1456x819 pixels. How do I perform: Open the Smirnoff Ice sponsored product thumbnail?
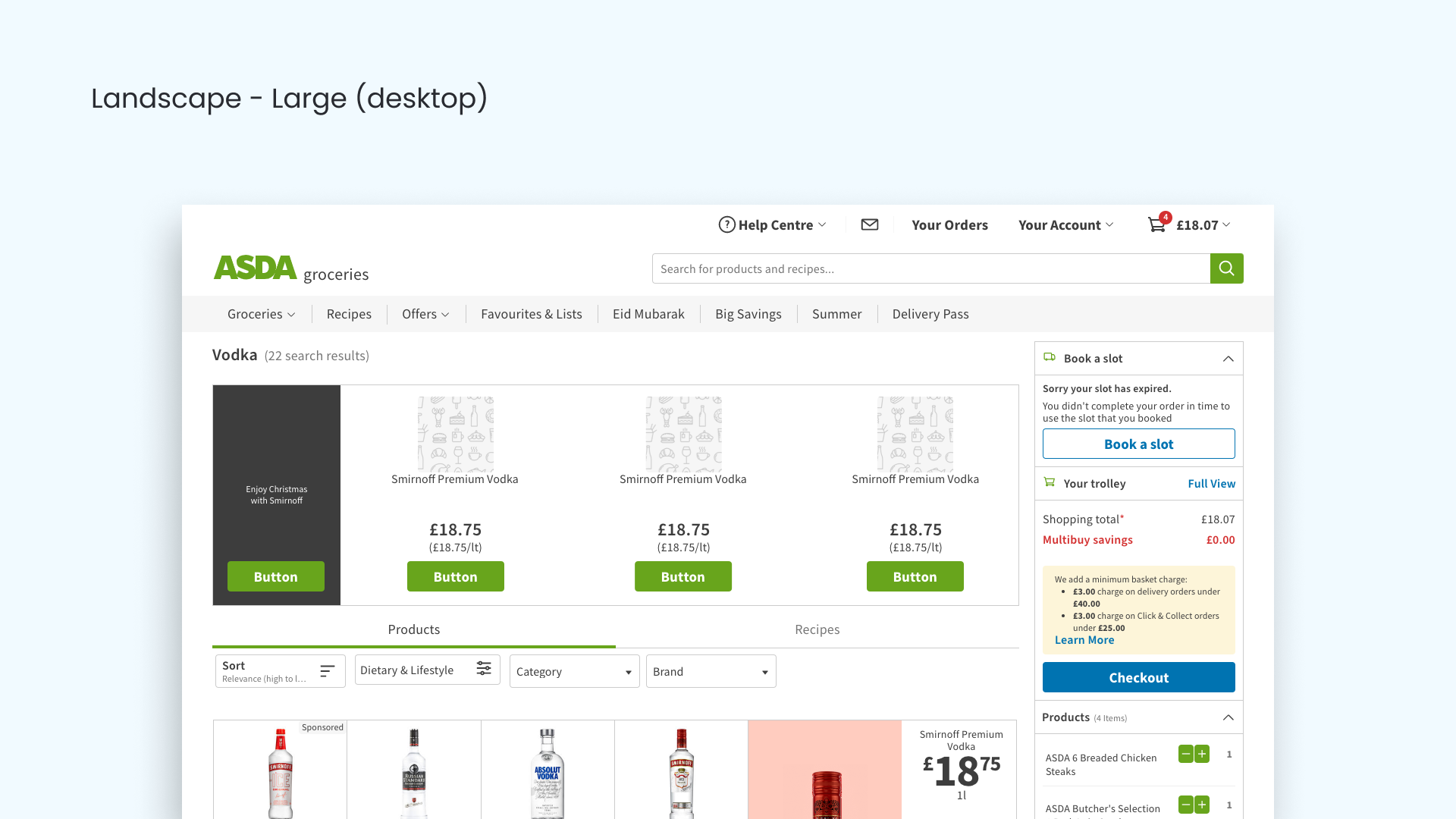click(x=281, y=773)
